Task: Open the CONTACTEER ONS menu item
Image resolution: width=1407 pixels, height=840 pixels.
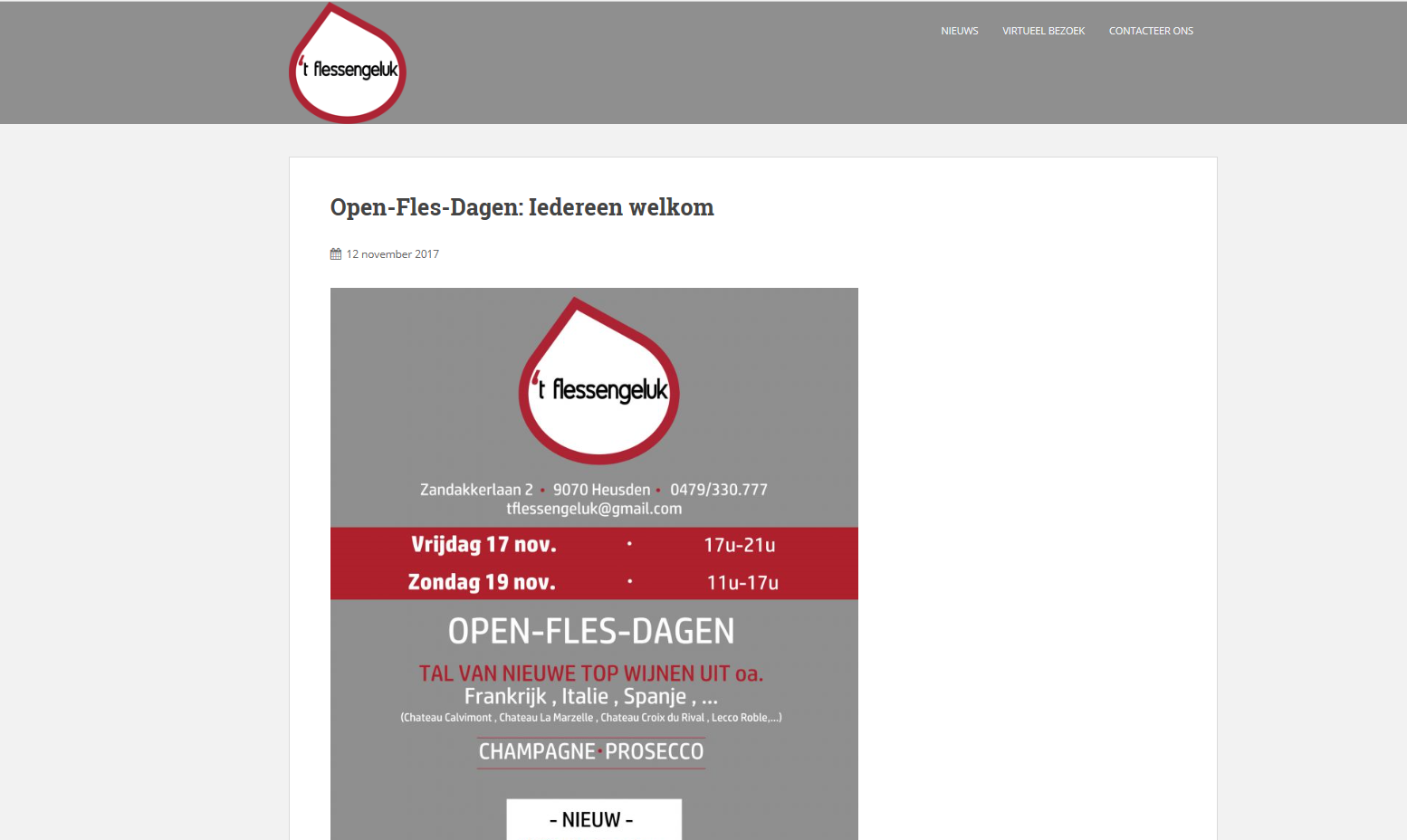Action: click(1151, 31)
